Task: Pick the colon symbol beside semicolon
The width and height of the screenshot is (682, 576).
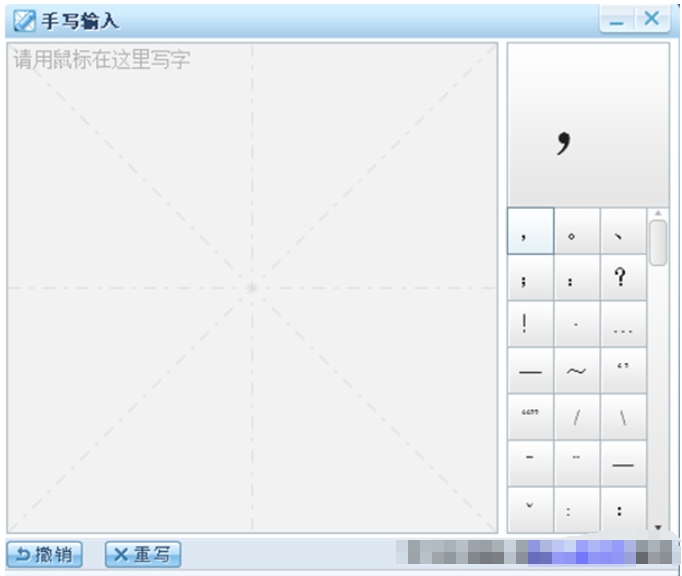Action: point(577,278)
